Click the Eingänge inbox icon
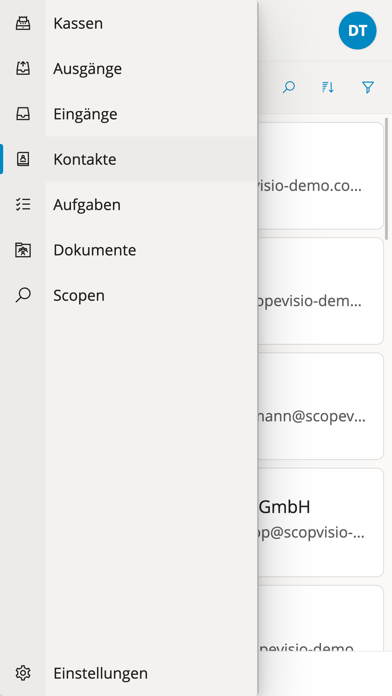 (23, 114)
